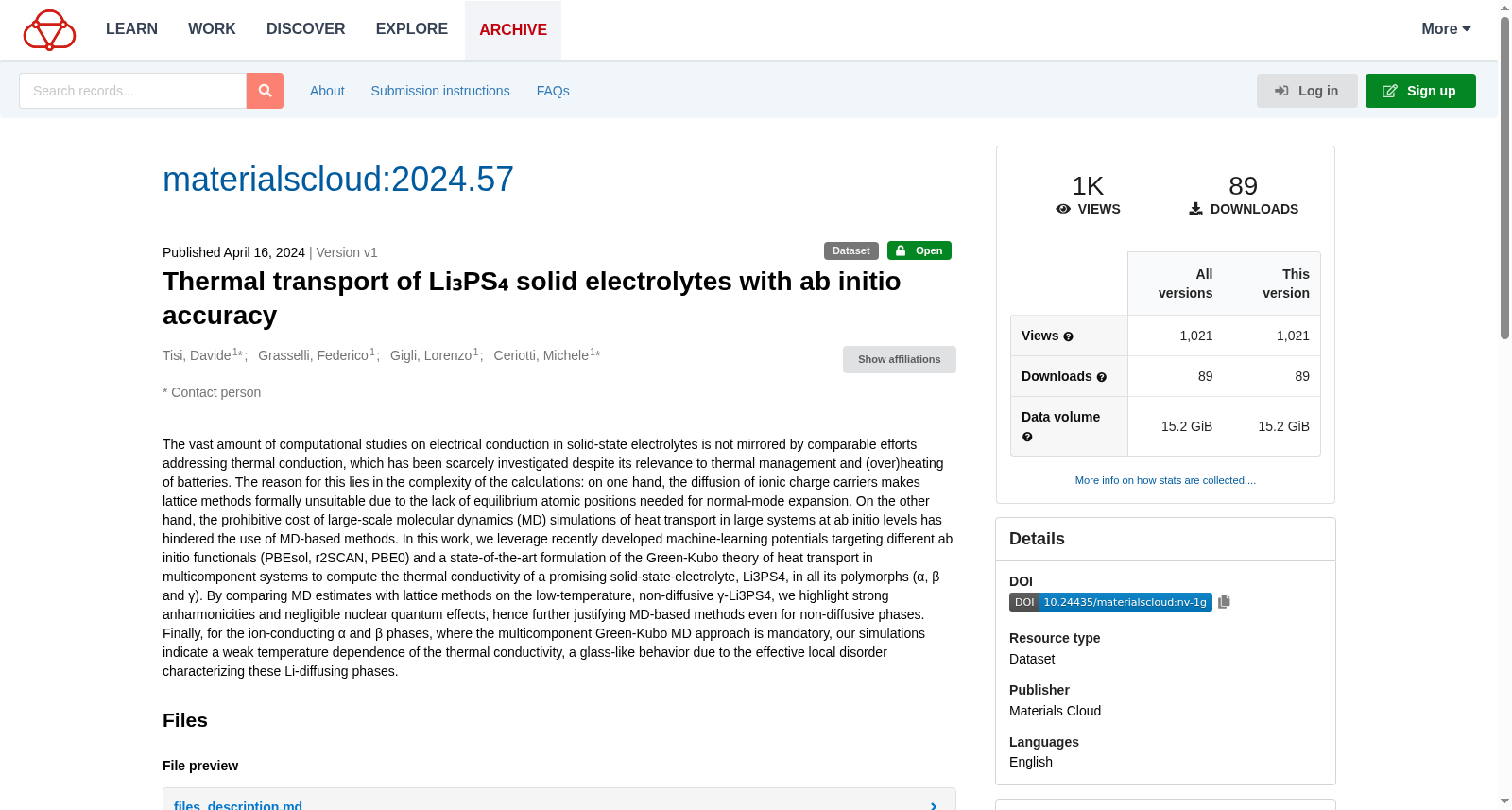1512x810 pixels.
Task: Open the DISCOVER menu item
Action: [x=306, y=29]
